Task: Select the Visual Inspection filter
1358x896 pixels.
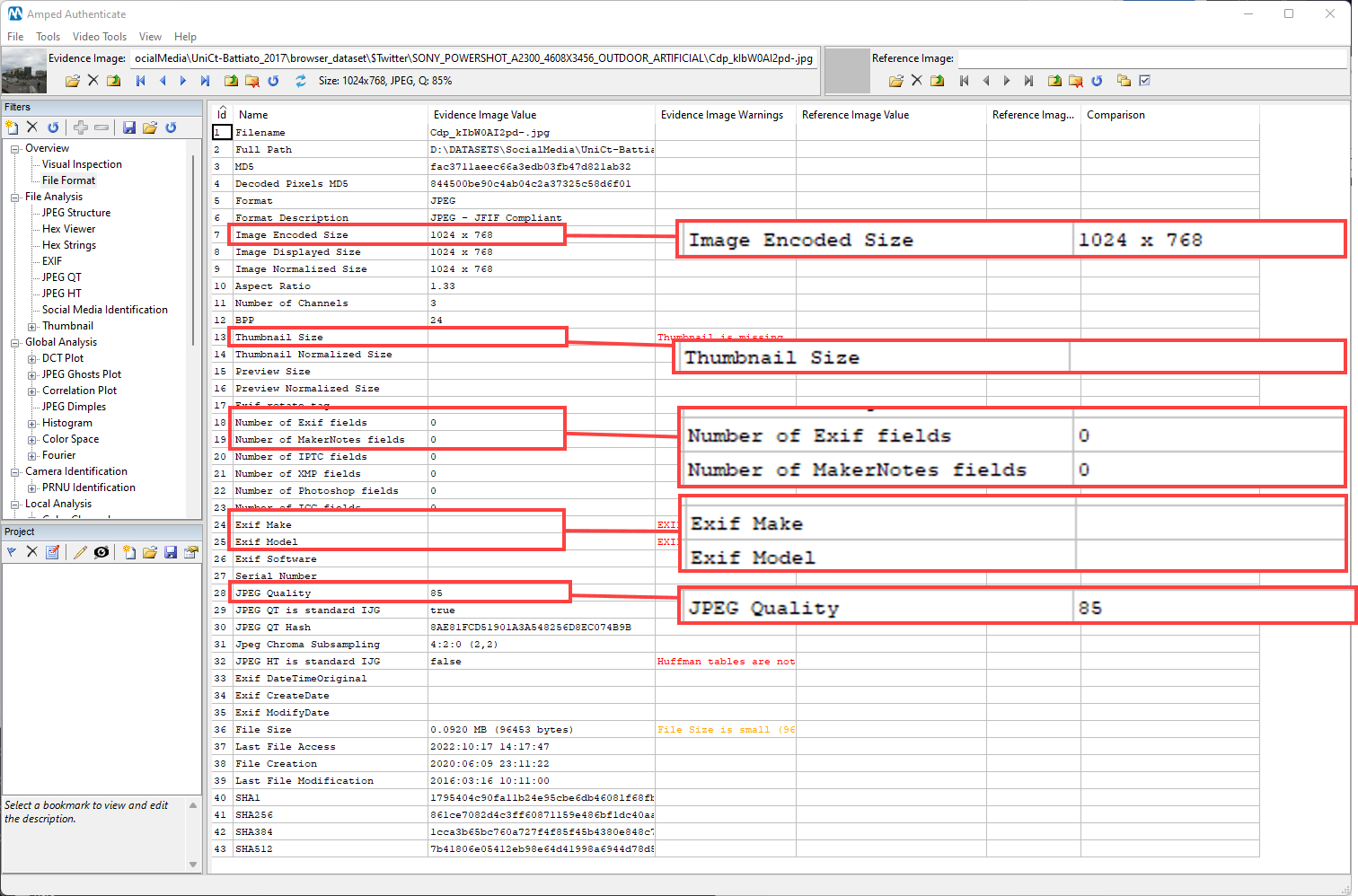Action: click(81, 164)
